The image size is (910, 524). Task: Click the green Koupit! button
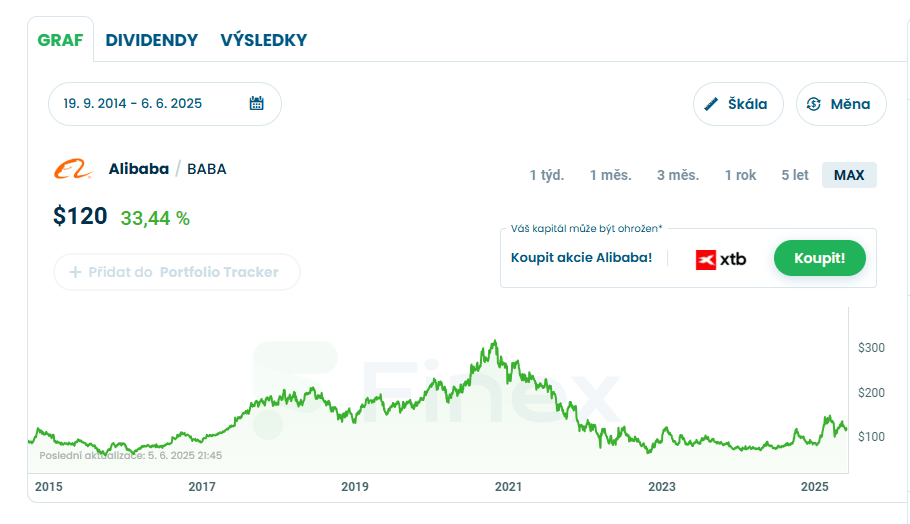819,258
